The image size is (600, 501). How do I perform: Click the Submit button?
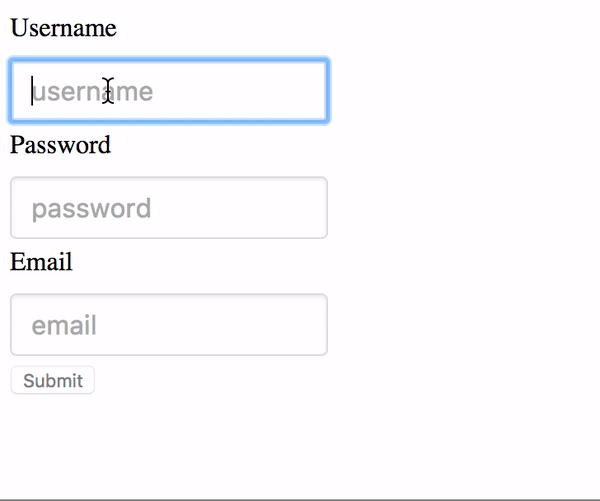(x=53, y=380)
